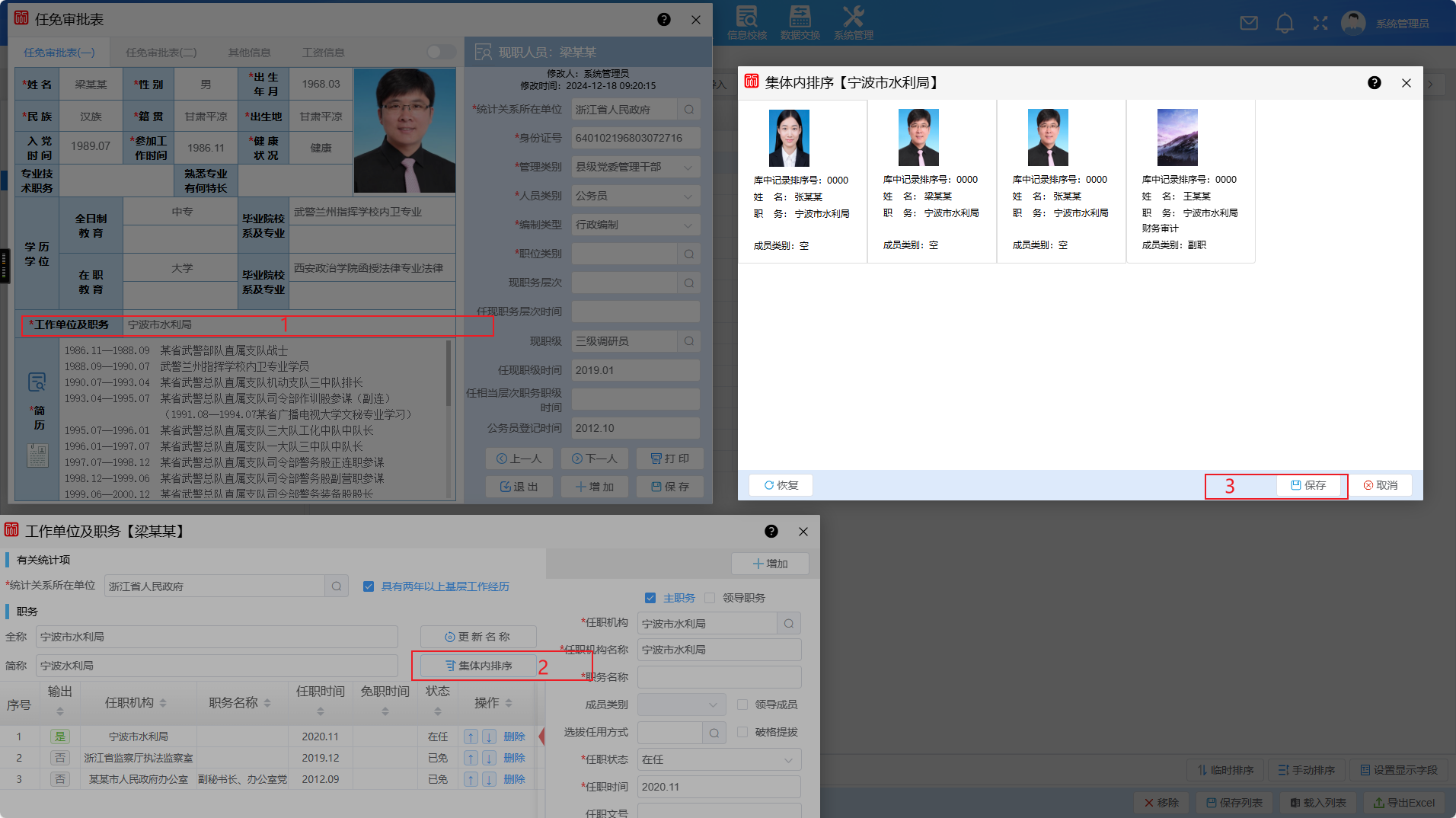Image resolution: width=1456 pixels, height=818 pixels.
Task: Open the 数据交换 toolbar icon
Action: [800, 22]
